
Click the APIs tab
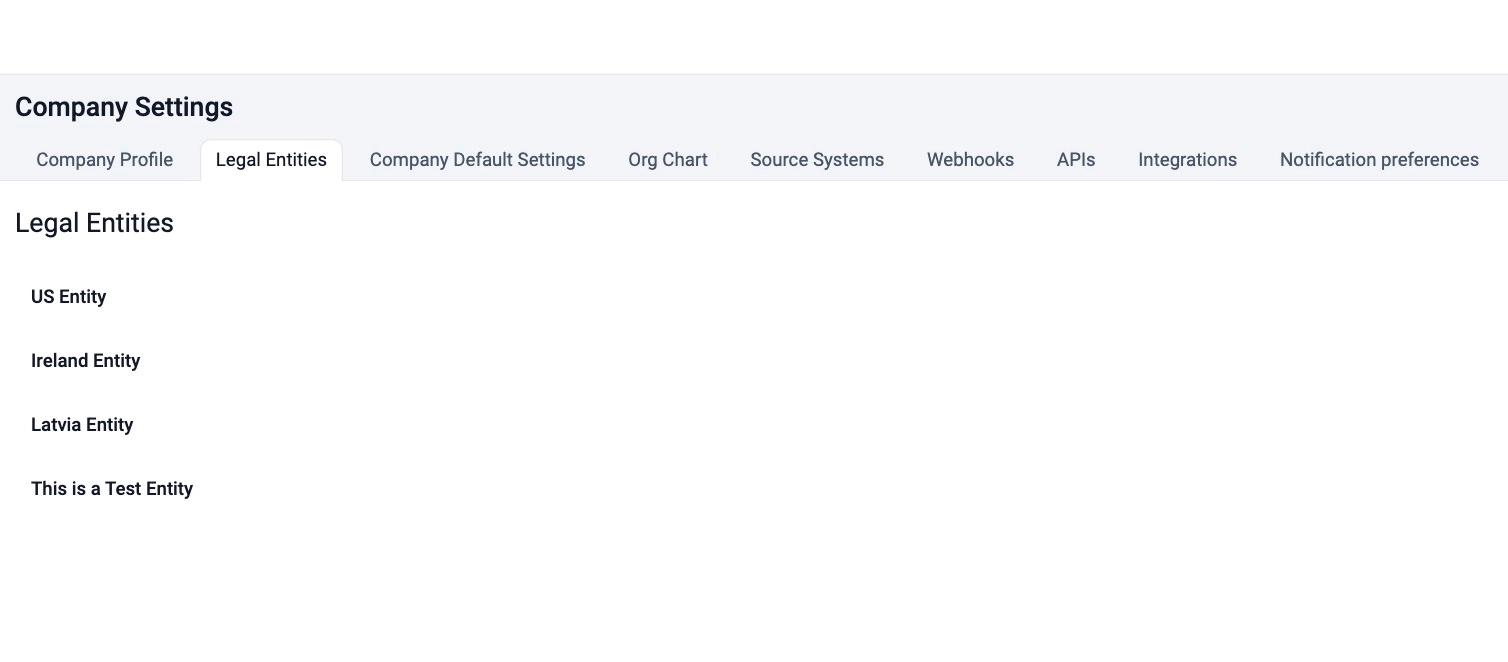tap(1075, 160)
